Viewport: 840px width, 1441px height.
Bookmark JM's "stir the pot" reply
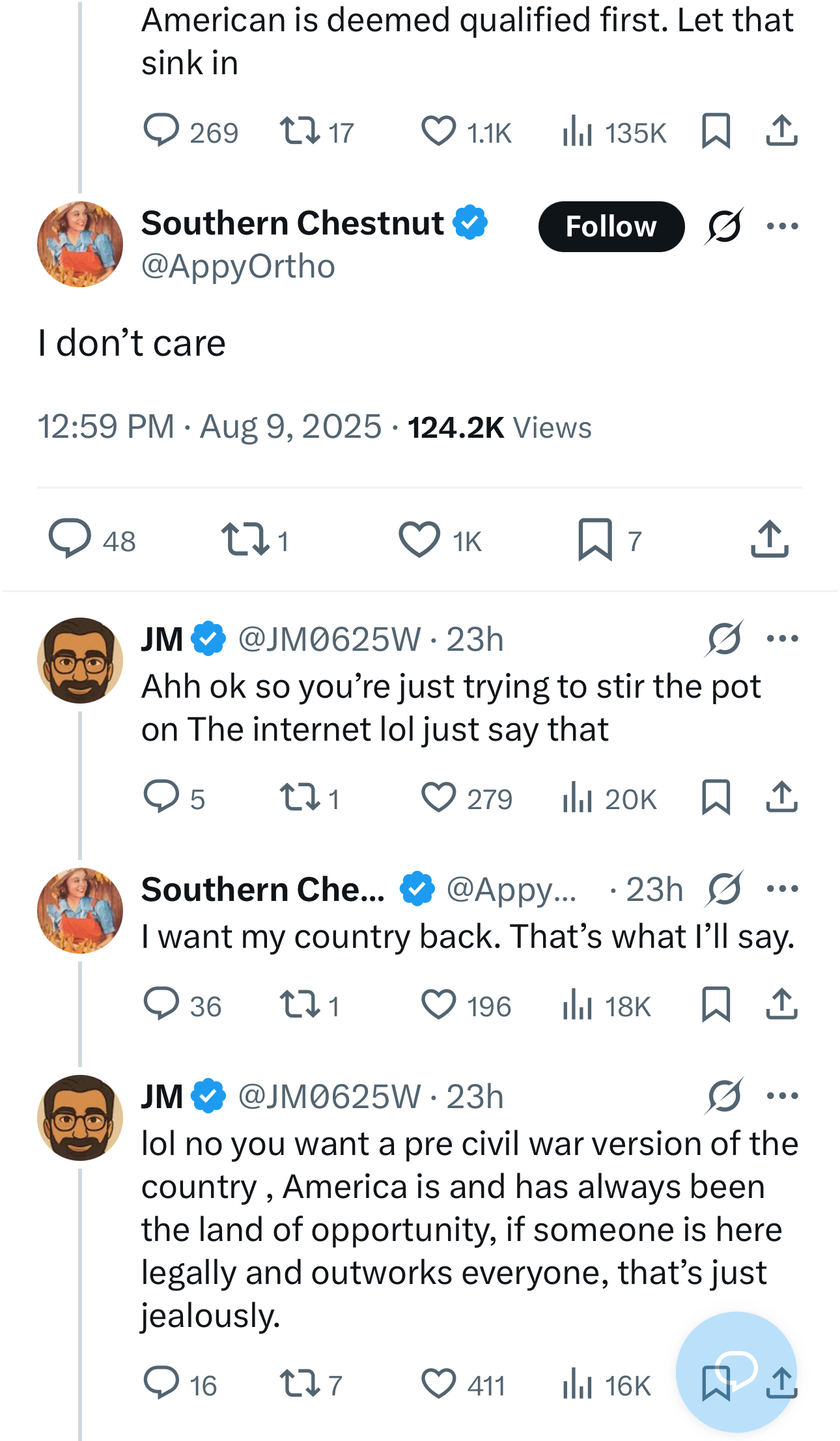716,797
